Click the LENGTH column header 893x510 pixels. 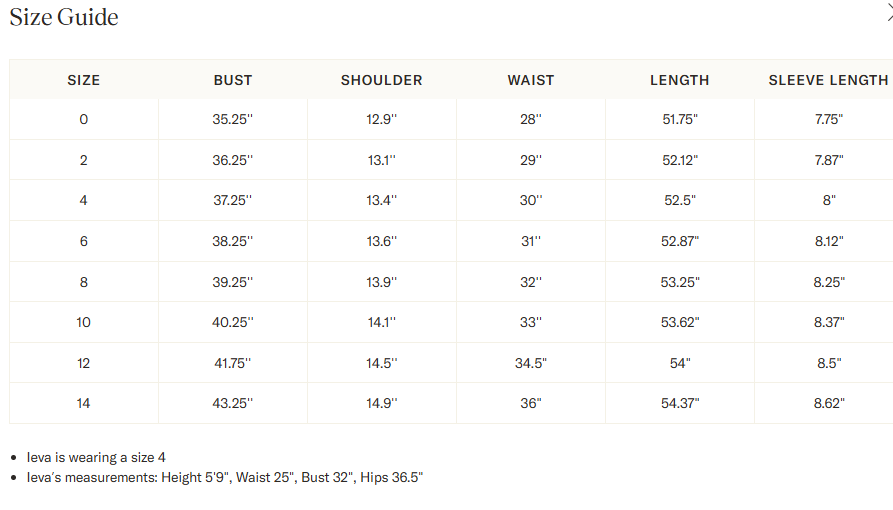680,80
